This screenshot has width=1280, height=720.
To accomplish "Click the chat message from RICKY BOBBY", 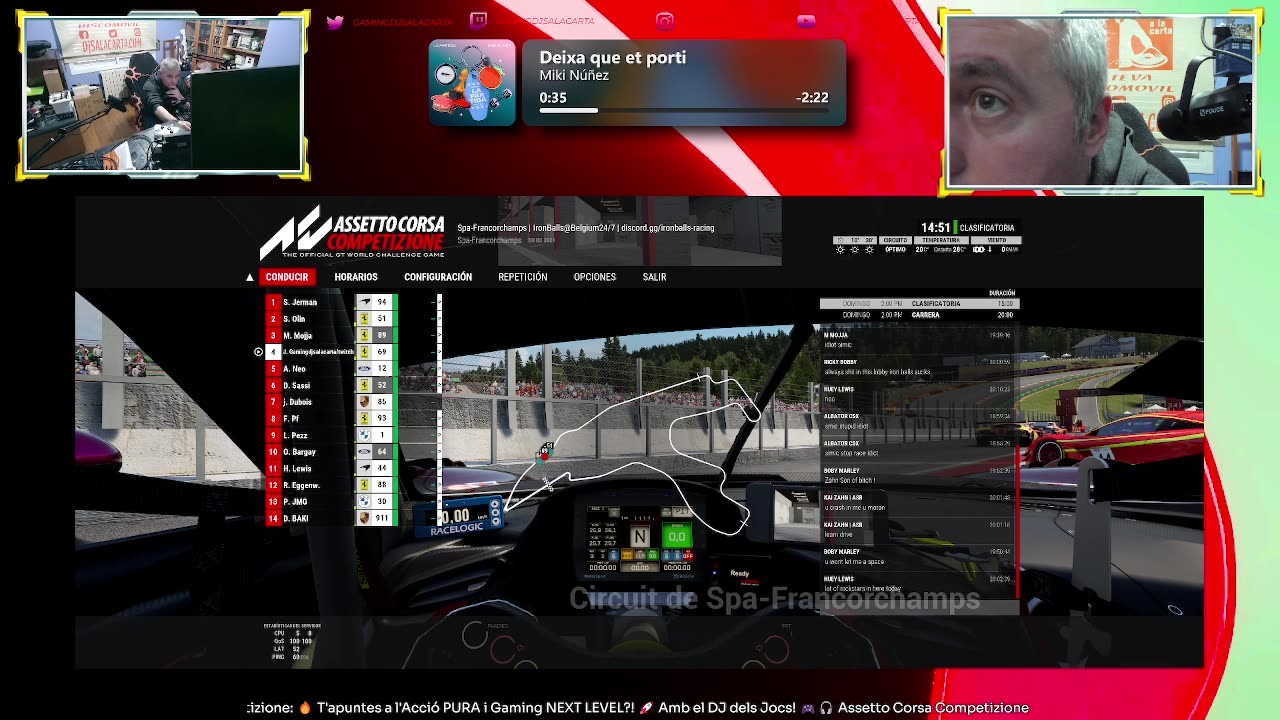I will pyautogui.click(x=916, y=367).
